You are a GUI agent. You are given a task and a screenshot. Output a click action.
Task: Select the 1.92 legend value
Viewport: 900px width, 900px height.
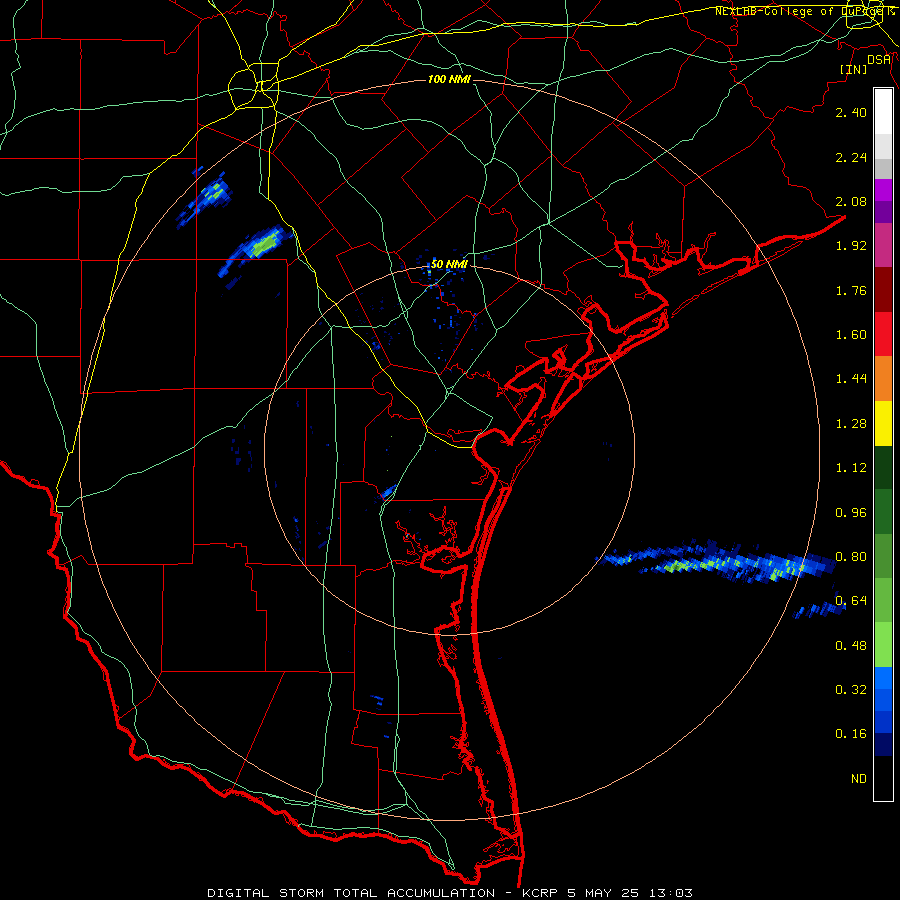pyautogui.click(x=851, y=246)
